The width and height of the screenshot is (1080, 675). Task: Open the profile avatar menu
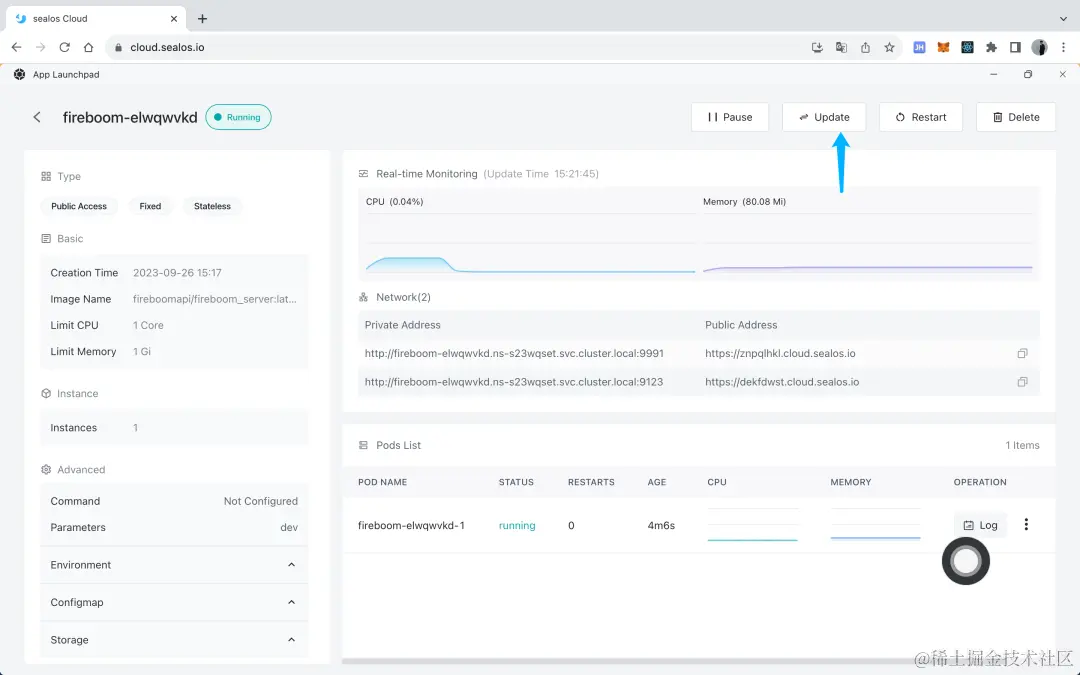click(x=1039, y=48)
